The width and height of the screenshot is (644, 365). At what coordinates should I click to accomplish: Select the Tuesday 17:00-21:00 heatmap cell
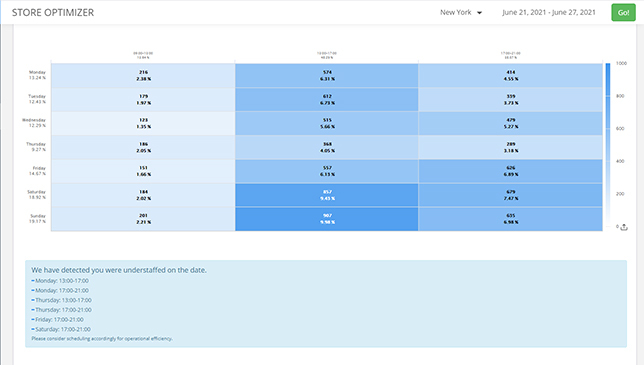click(511, 99)
